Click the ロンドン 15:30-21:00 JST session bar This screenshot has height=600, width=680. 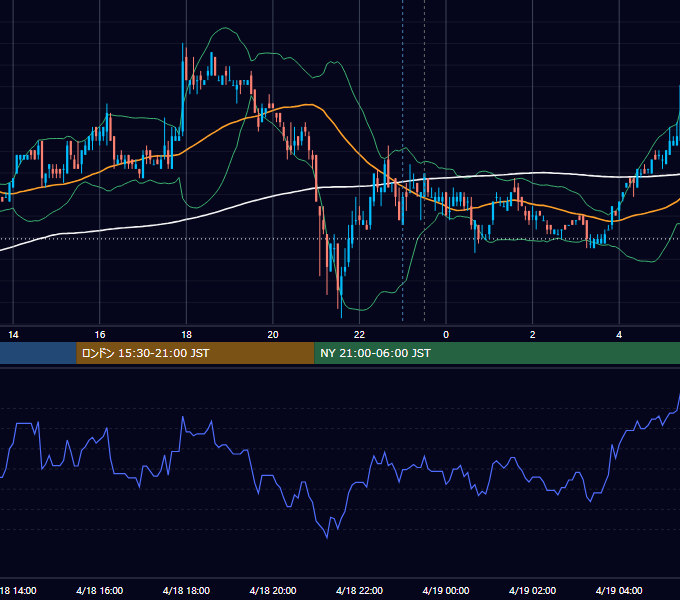pyautogui.click(x=195, y=353)
